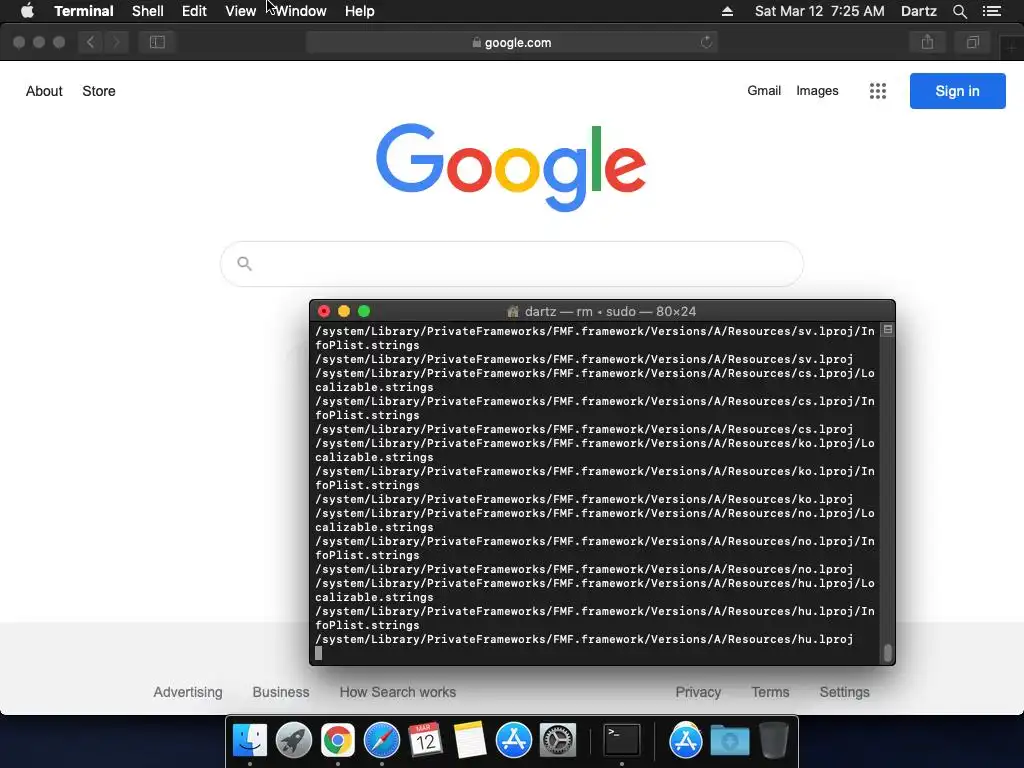Go back in Safari window
This screenshot has width=1024, height=768.
click(x=91, y=42)
